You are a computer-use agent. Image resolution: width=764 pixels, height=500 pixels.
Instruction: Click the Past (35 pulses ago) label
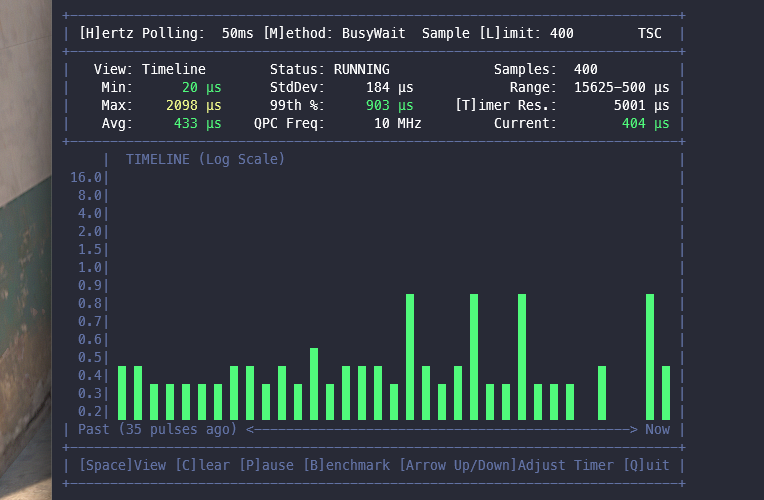pyautogui.click(x=157, y=429)
